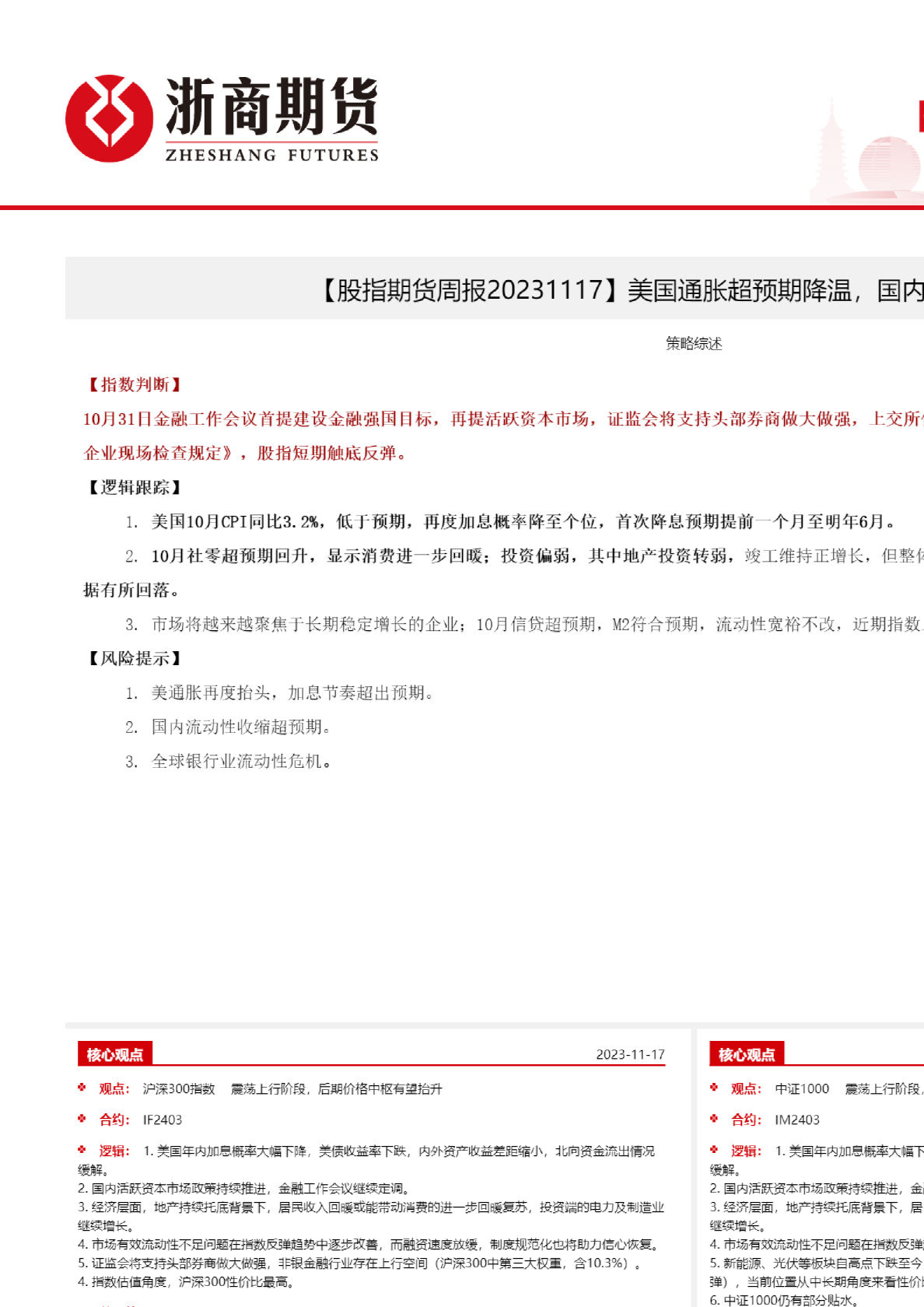Screen dimensions: 924x1307
Task: Click the red bullet beside right 逻辑
Action: 714,1150
